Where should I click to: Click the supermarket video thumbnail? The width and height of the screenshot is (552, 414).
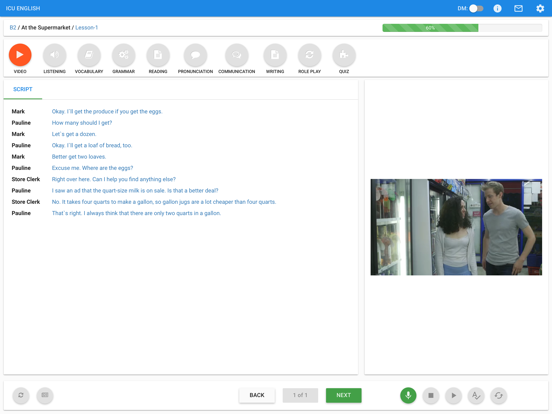pos(456,227)
